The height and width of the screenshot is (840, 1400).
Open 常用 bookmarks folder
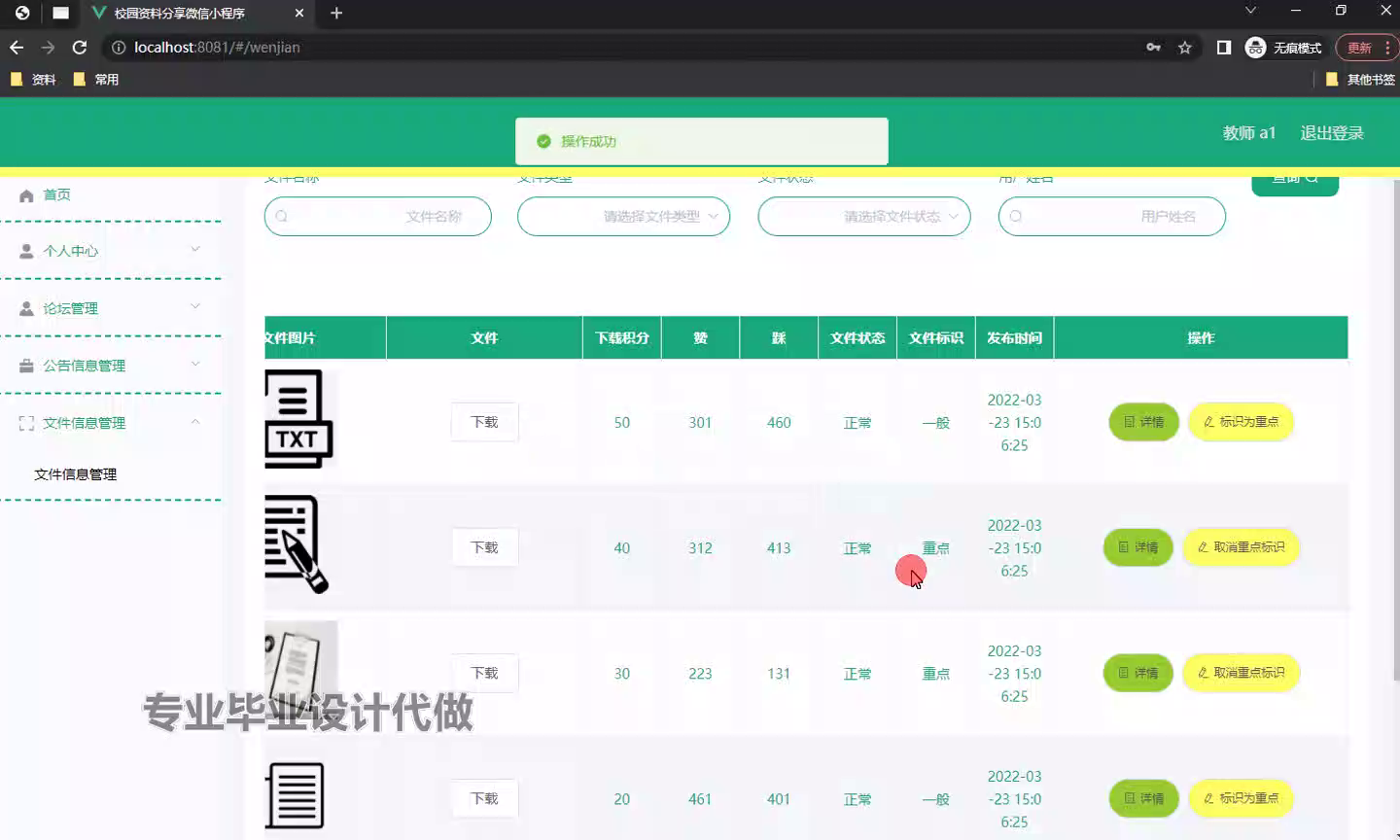96,80
